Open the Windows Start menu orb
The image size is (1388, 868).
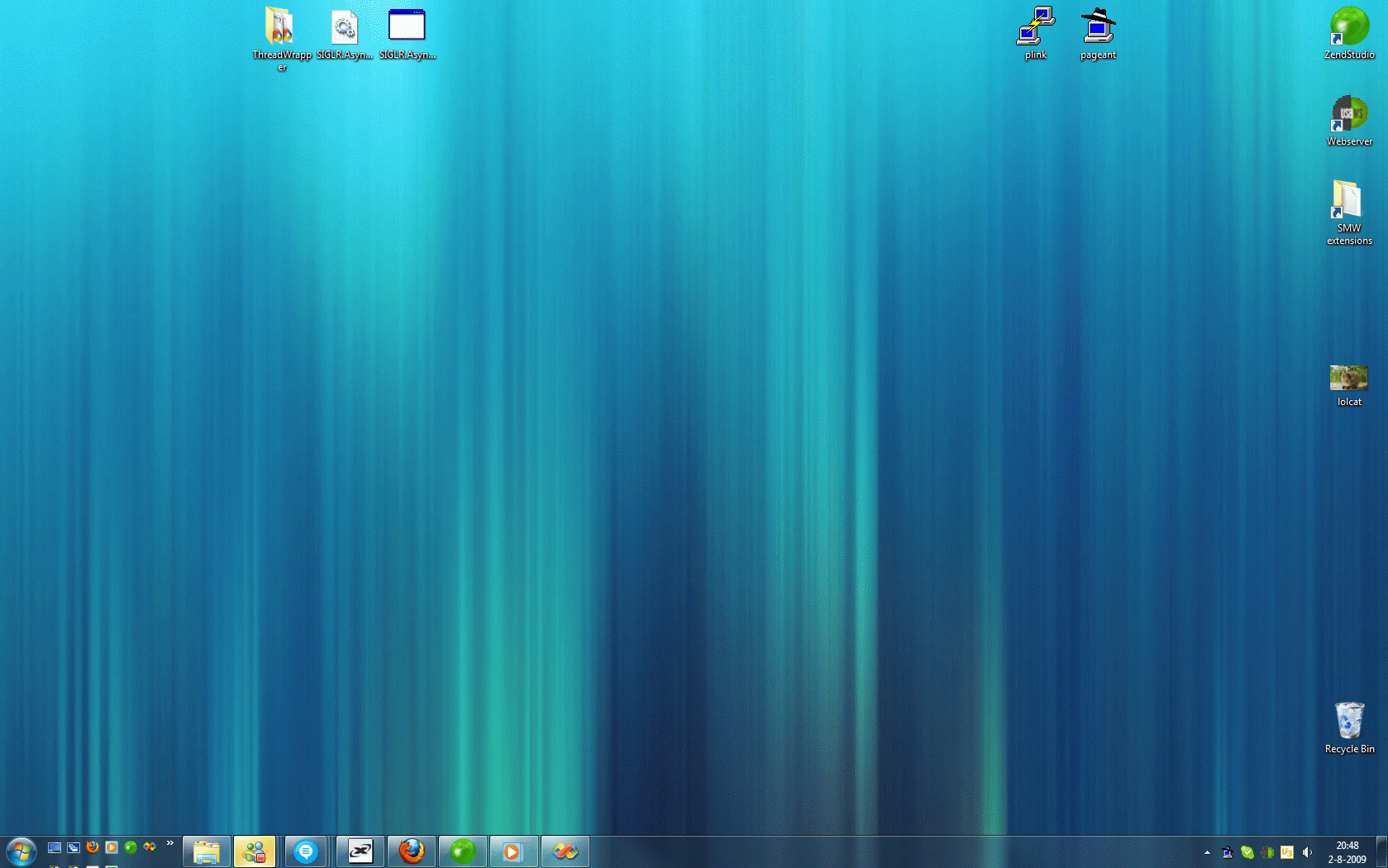pos(21,851)
